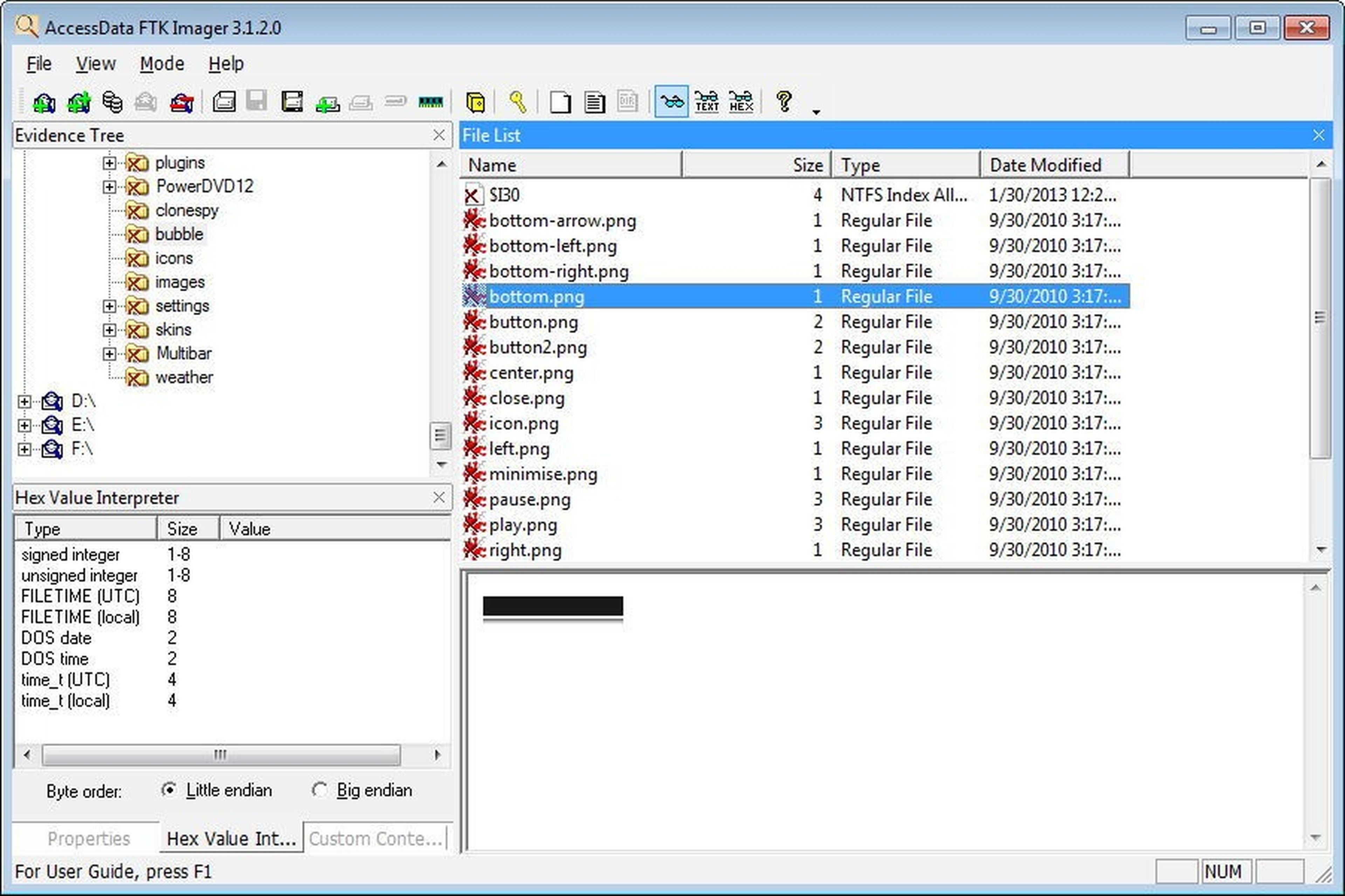Click the Capture Memory chip icon

pos(430,102)
